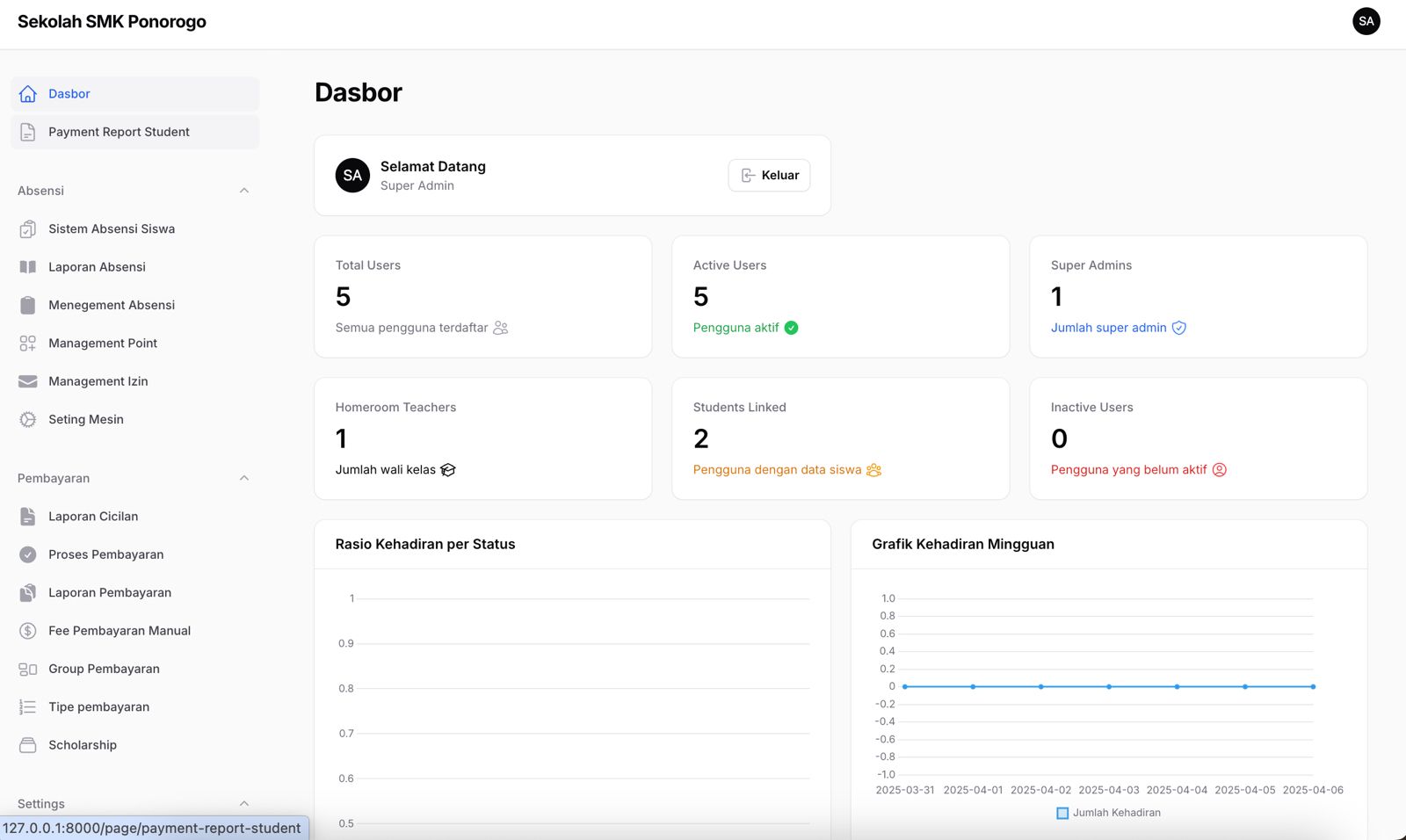Click the Tipe pembayaran list icon
Screen dimensions: 1406x840
[28, 707]
